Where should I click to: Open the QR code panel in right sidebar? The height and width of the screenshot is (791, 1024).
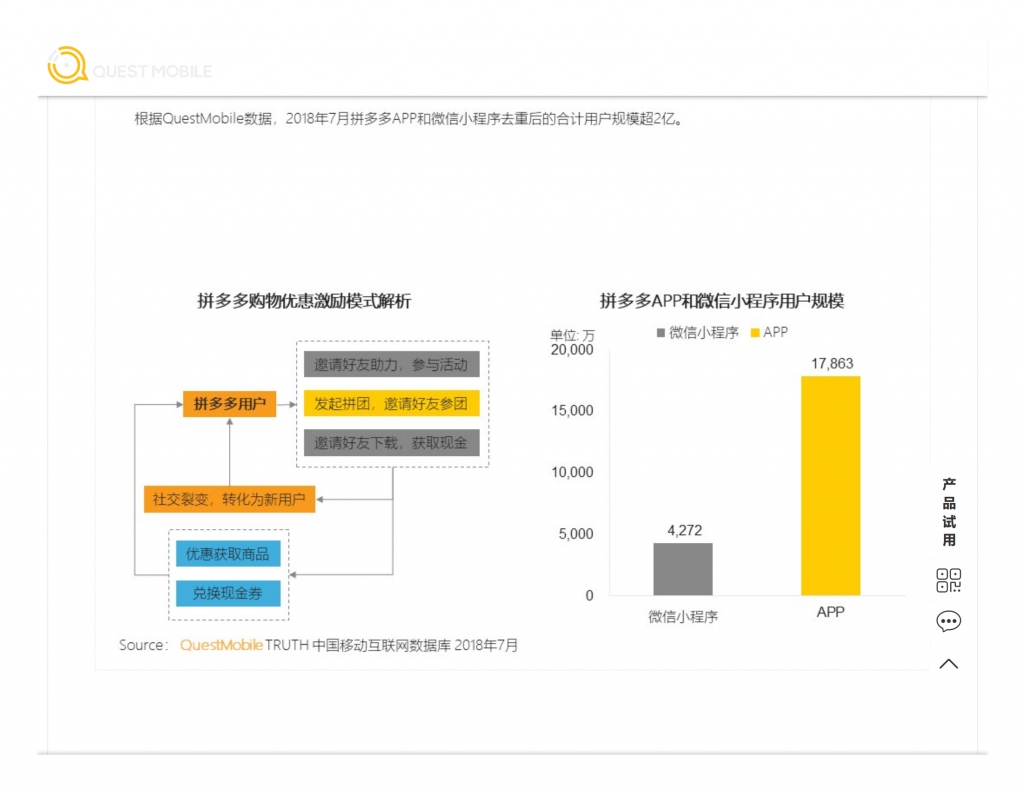click(x=948, y=581)
